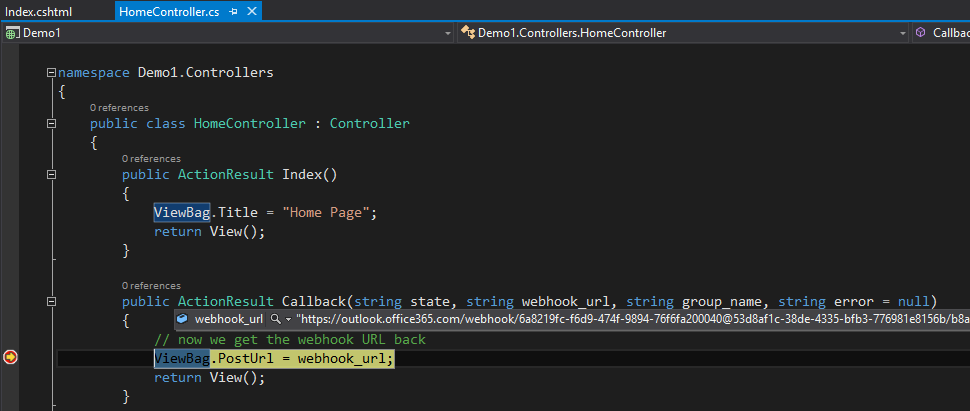This screenshot has width=970, height=411.
Task: Click the Callback method cube icon
Action: (x=921, y=32)
